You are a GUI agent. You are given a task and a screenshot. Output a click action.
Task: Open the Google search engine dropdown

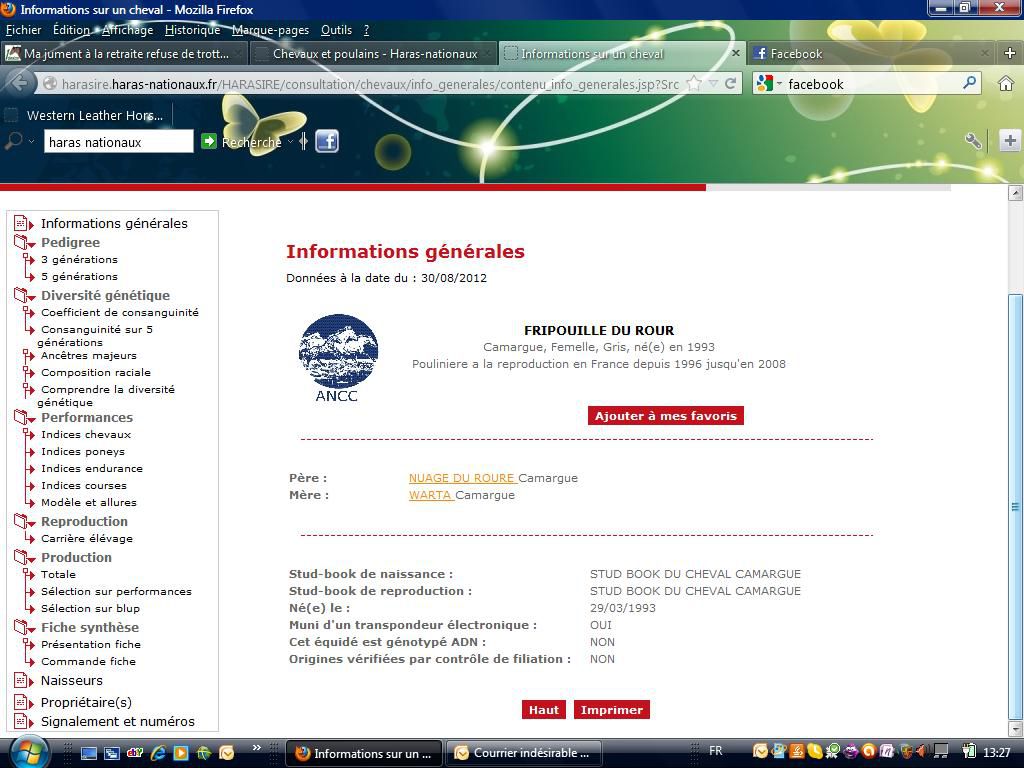click(x=767, y=84)
